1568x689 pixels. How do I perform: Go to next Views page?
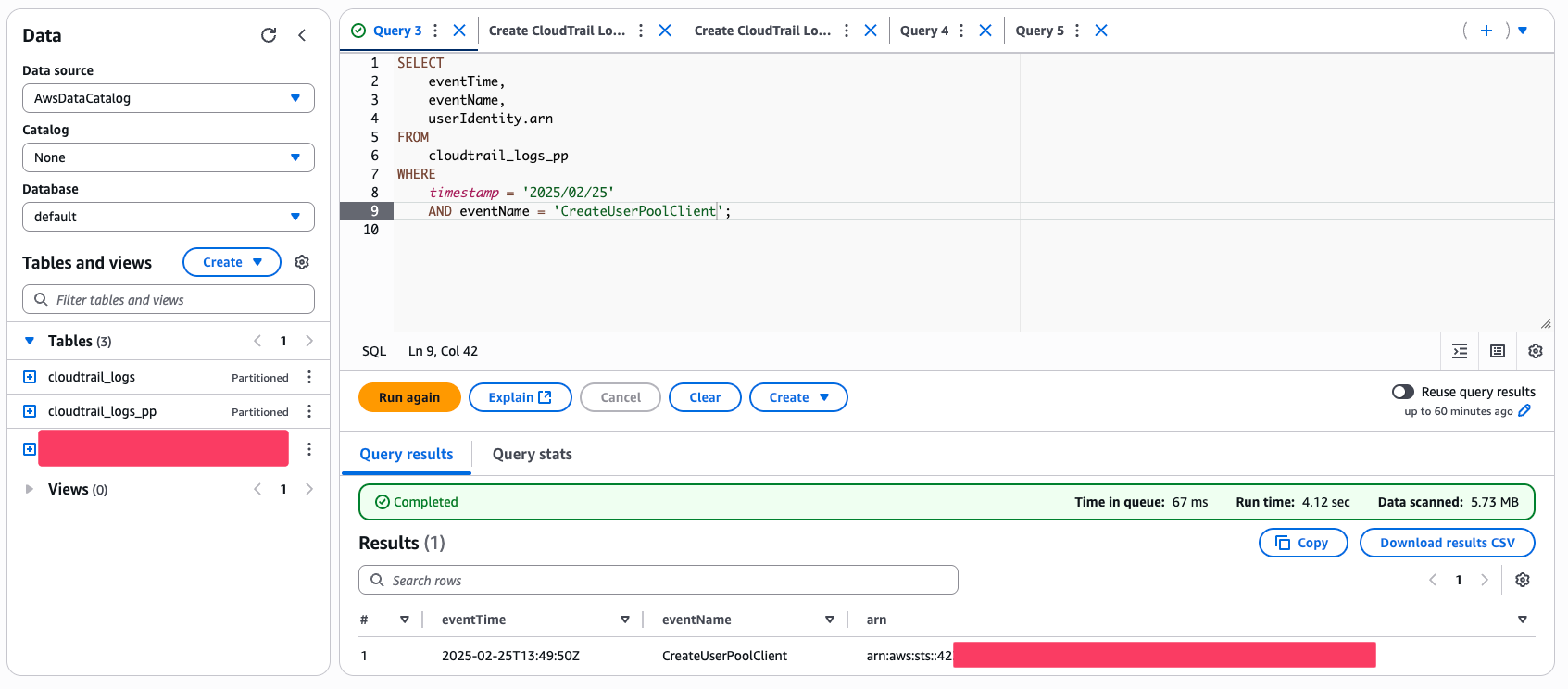(309, 489)
